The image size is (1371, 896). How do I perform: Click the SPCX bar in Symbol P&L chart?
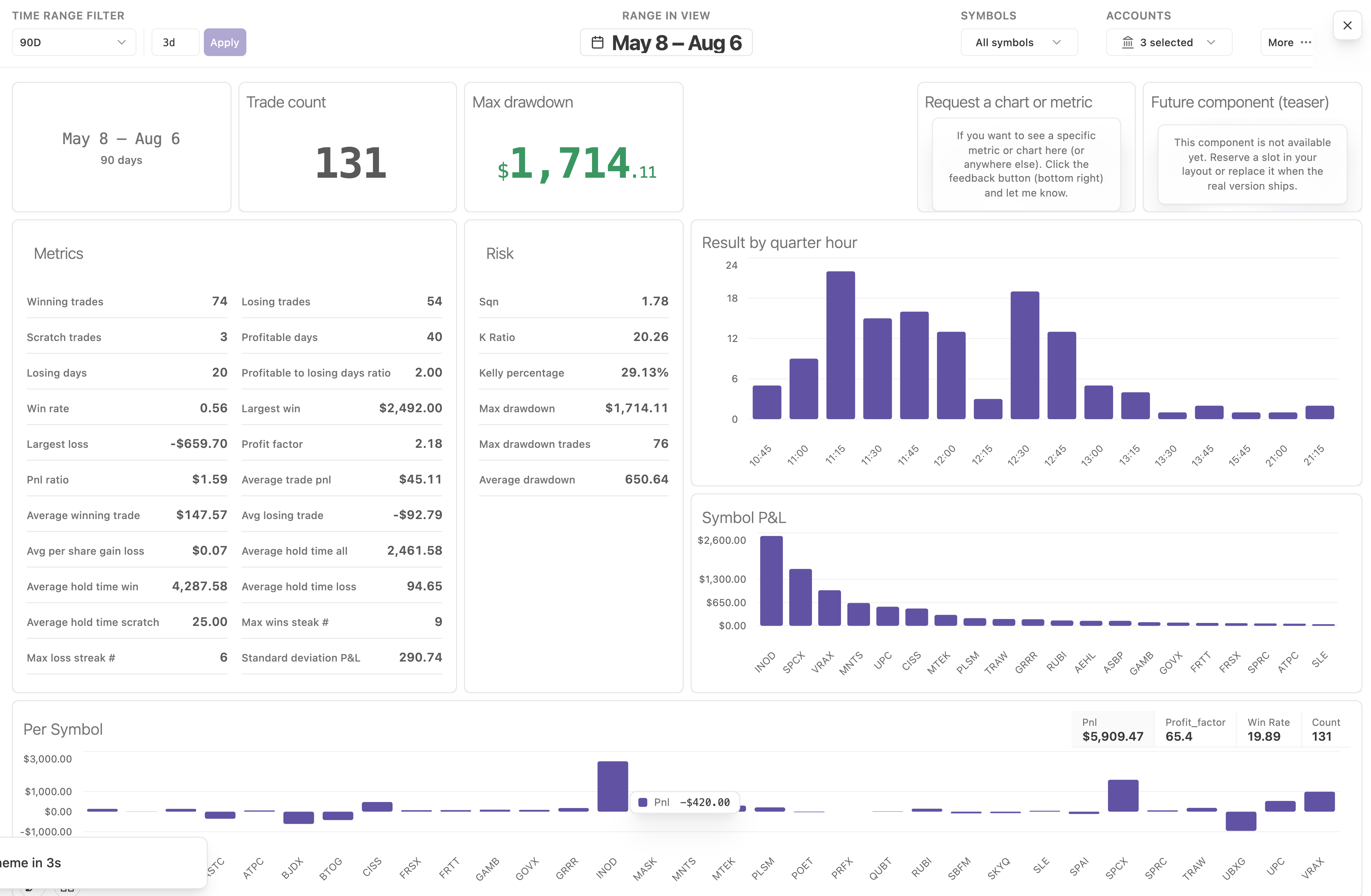(x=800, y=597)
